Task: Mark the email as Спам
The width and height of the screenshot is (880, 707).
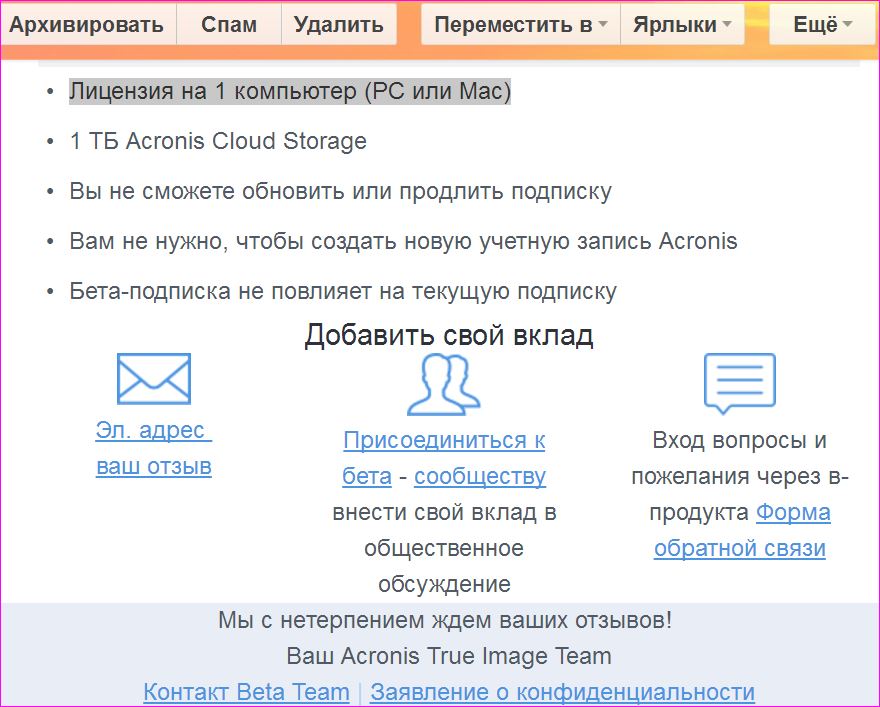Action: coord(228,25)
